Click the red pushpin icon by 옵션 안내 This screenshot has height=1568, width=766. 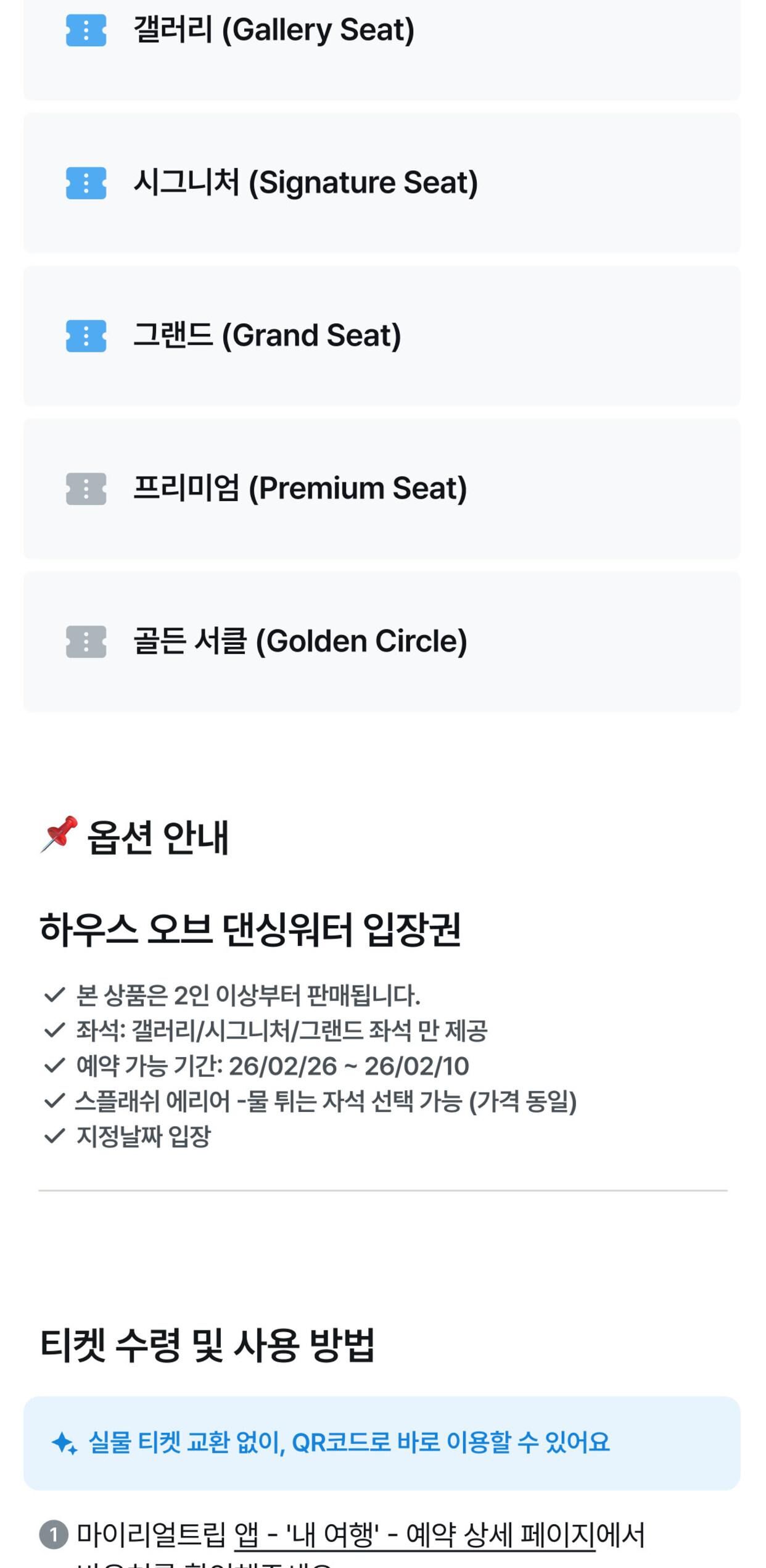click(x=60, y=834)
